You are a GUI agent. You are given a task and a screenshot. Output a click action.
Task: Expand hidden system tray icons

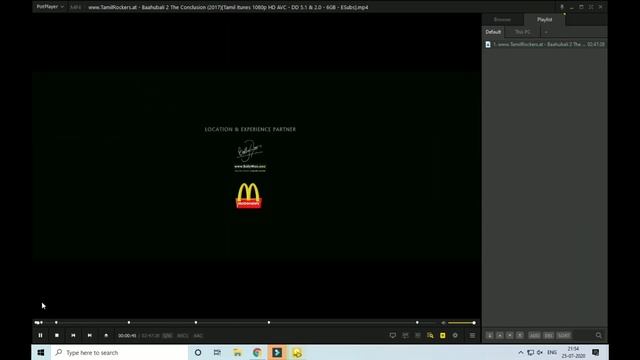pos(521,352)
